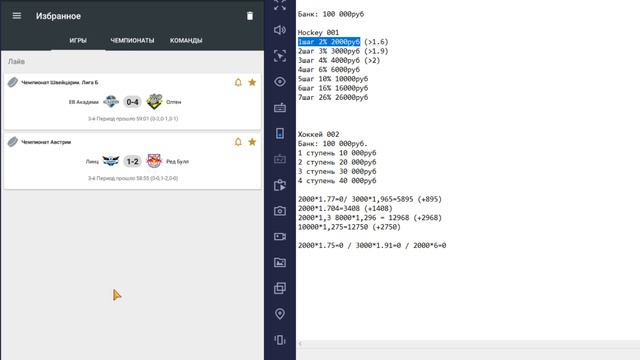Click the fullscreen icon in the emulator sidebar
640x360 pixels.
point(280,5)
